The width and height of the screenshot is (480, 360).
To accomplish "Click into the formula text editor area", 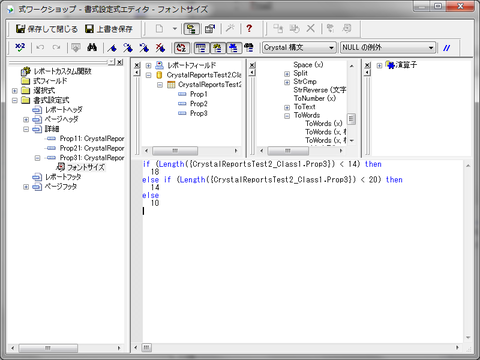I will tap(302, 251).
